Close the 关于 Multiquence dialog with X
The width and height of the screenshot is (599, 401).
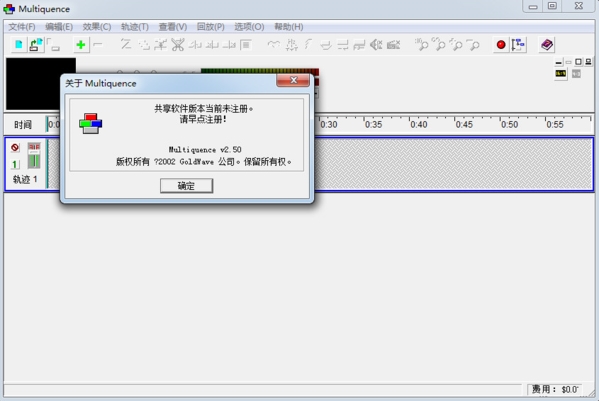pyautogui.click(x=293, y=80)
